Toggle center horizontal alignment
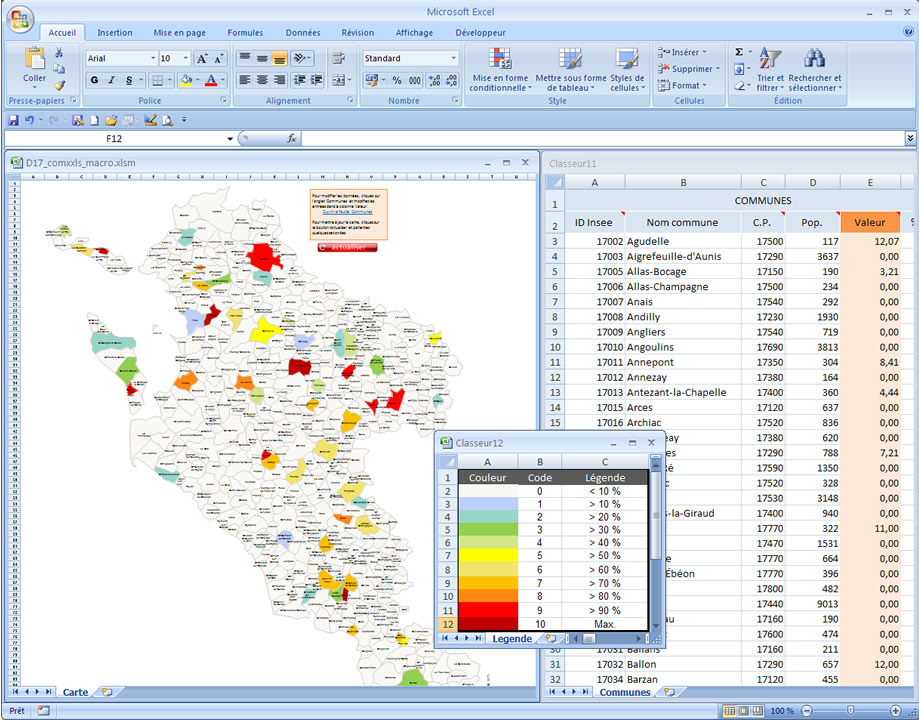 click(x=262, y=80)
